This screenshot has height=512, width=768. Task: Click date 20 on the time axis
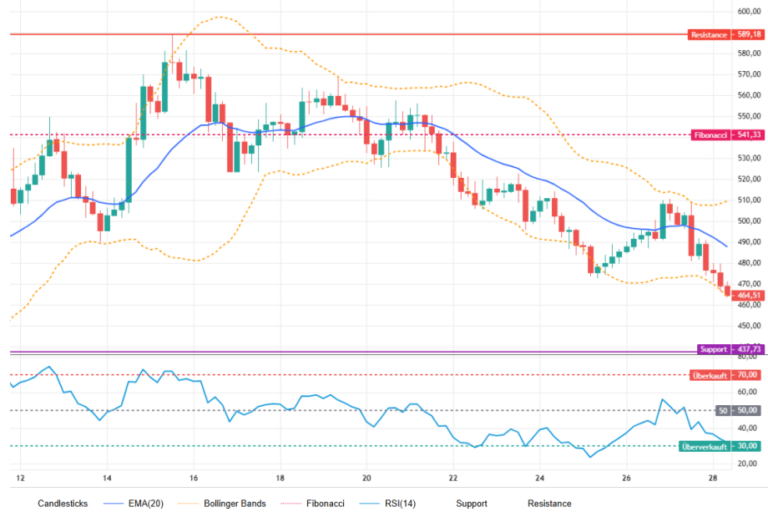366,478
